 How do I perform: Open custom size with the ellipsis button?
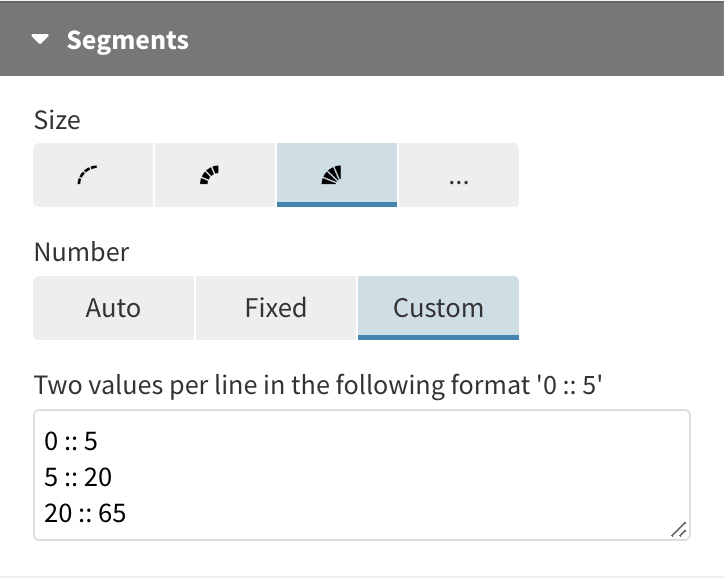coord(459,175)
